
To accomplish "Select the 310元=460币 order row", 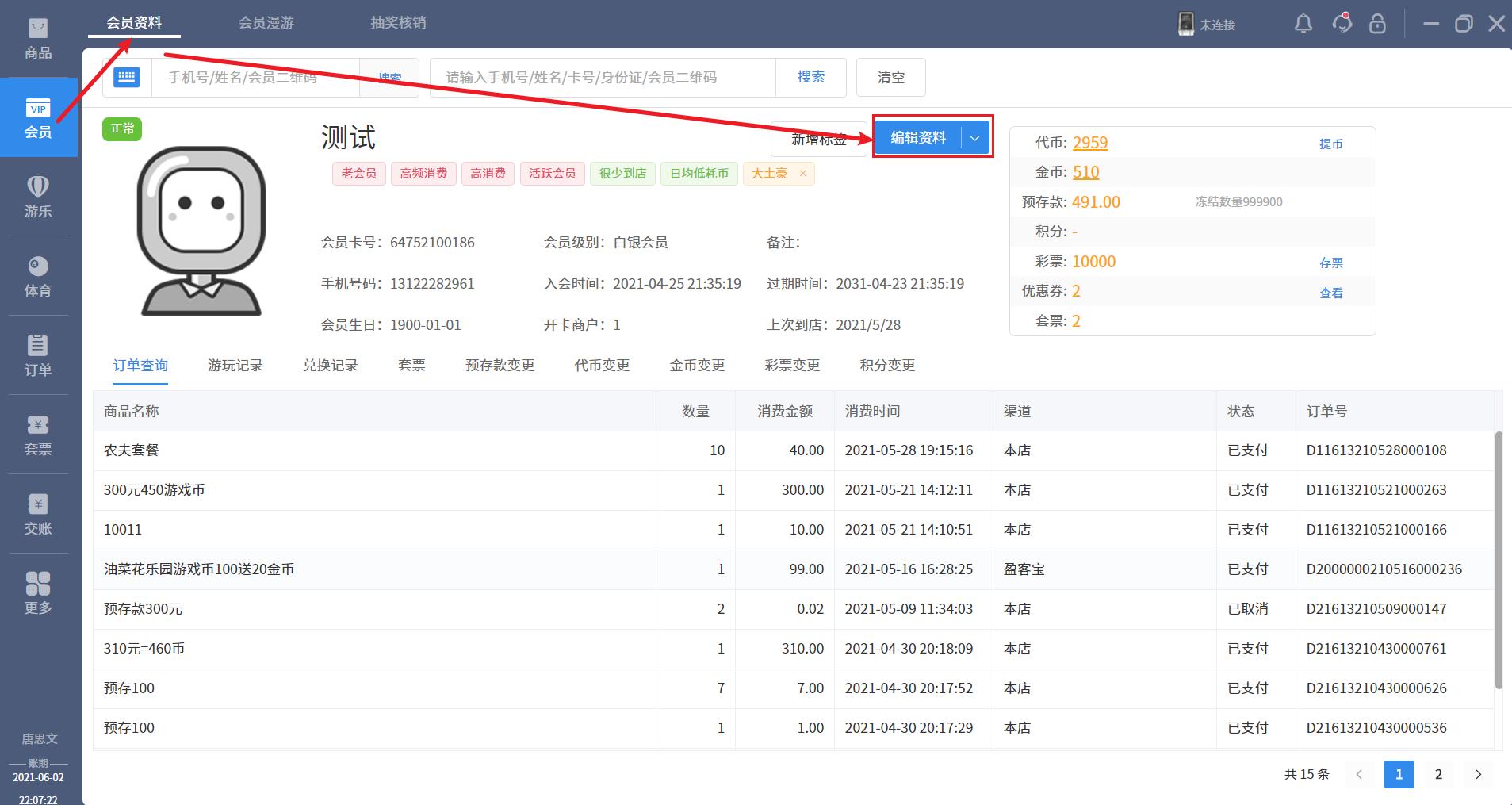I will click(793, 649).
